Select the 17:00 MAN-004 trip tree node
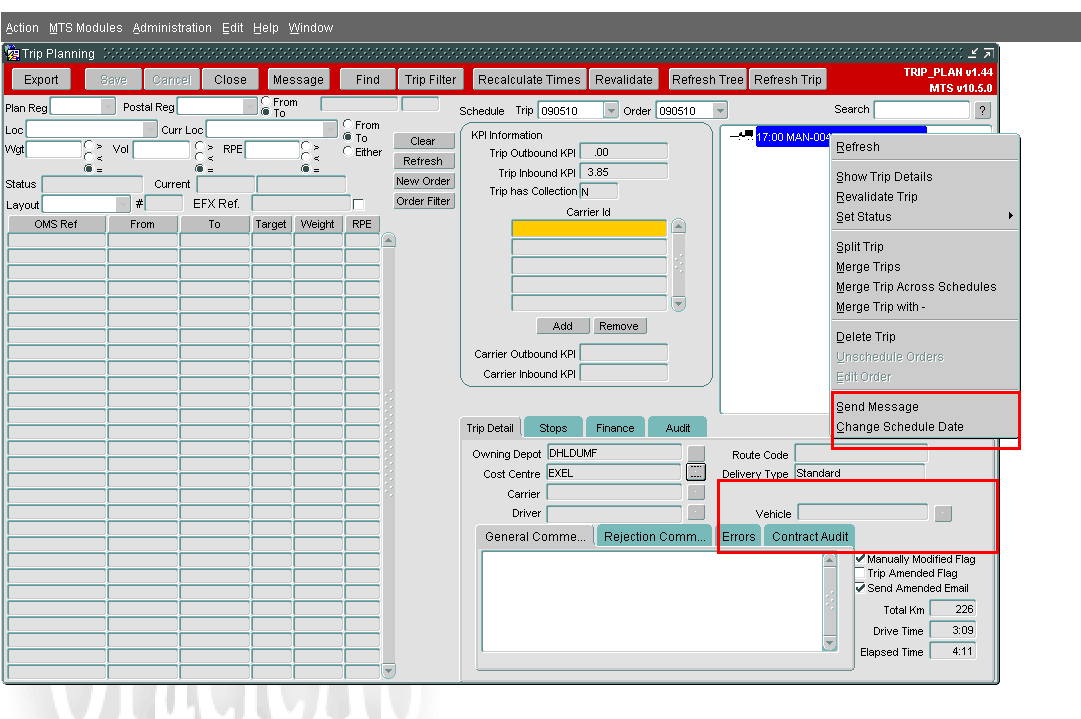The image size is (1081, 719). click(793, 136)
